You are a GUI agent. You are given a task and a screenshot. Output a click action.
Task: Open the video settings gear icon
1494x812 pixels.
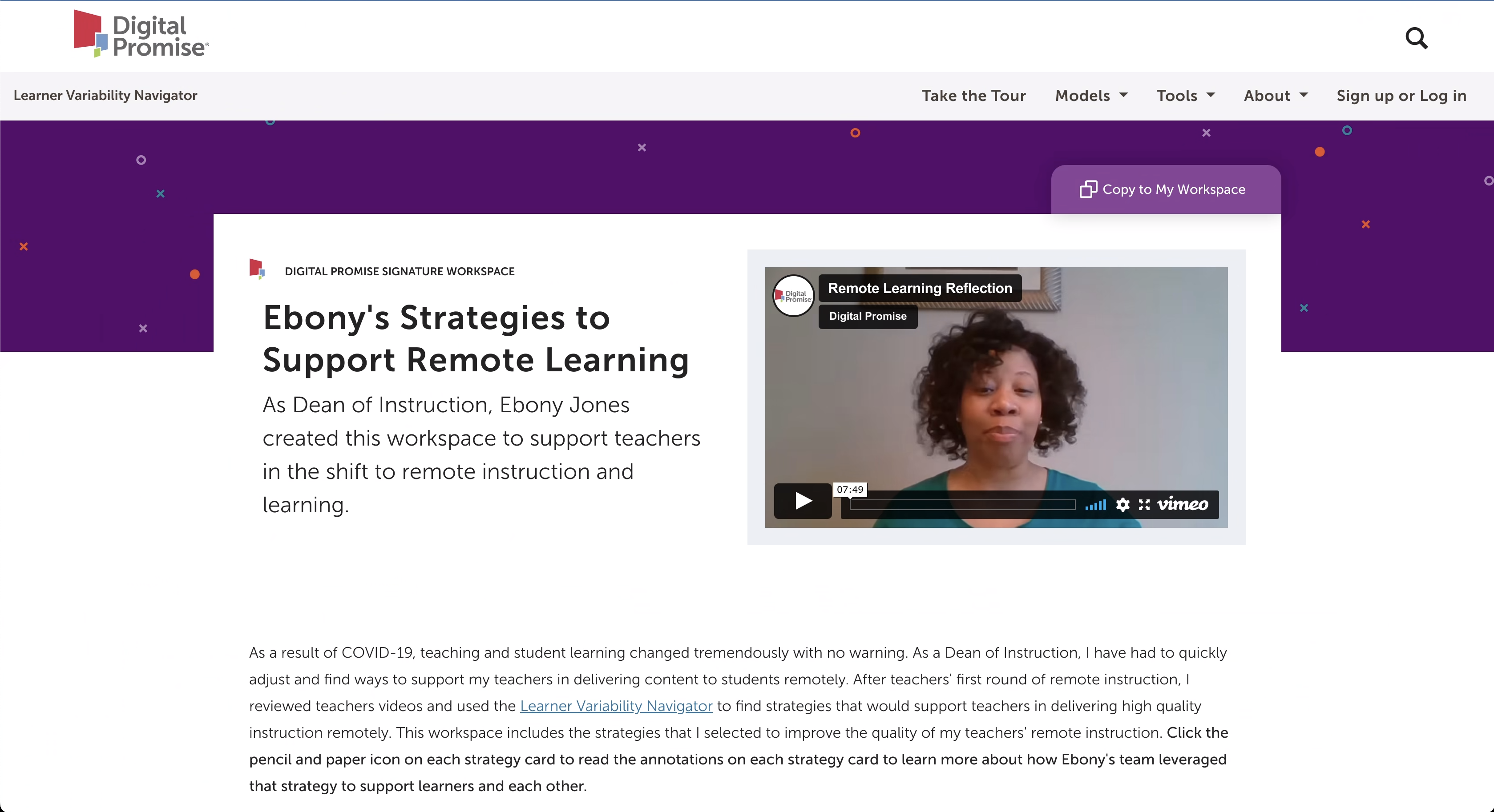1123,505
